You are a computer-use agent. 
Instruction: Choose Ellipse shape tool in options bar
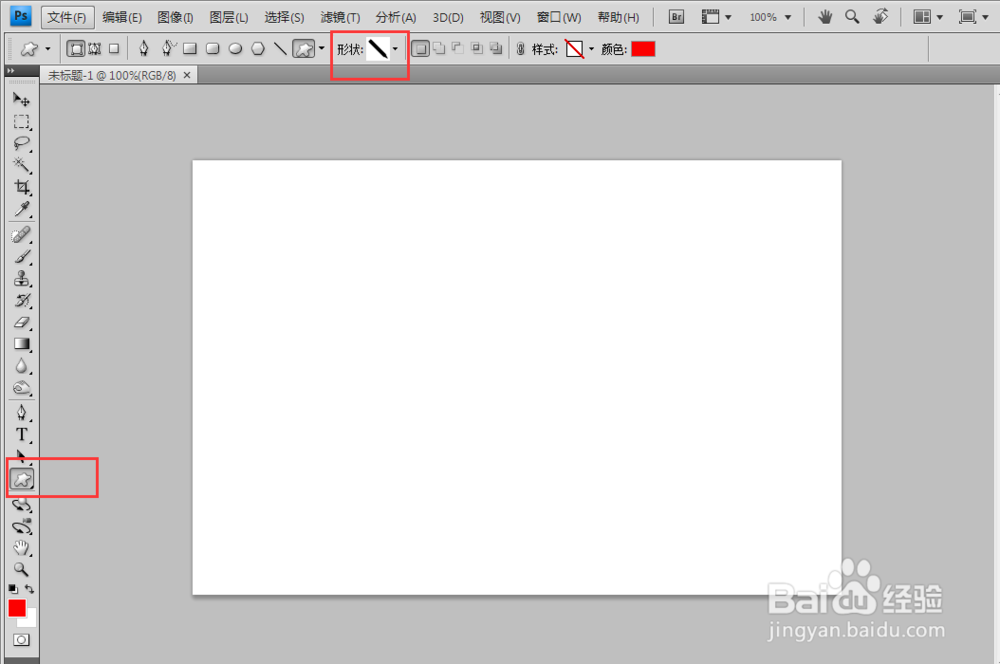[235, 48]
